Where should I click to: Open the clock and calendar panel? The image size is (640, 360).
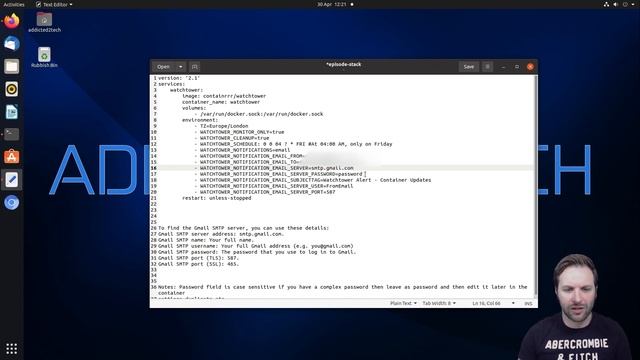(x=335, y=4)
